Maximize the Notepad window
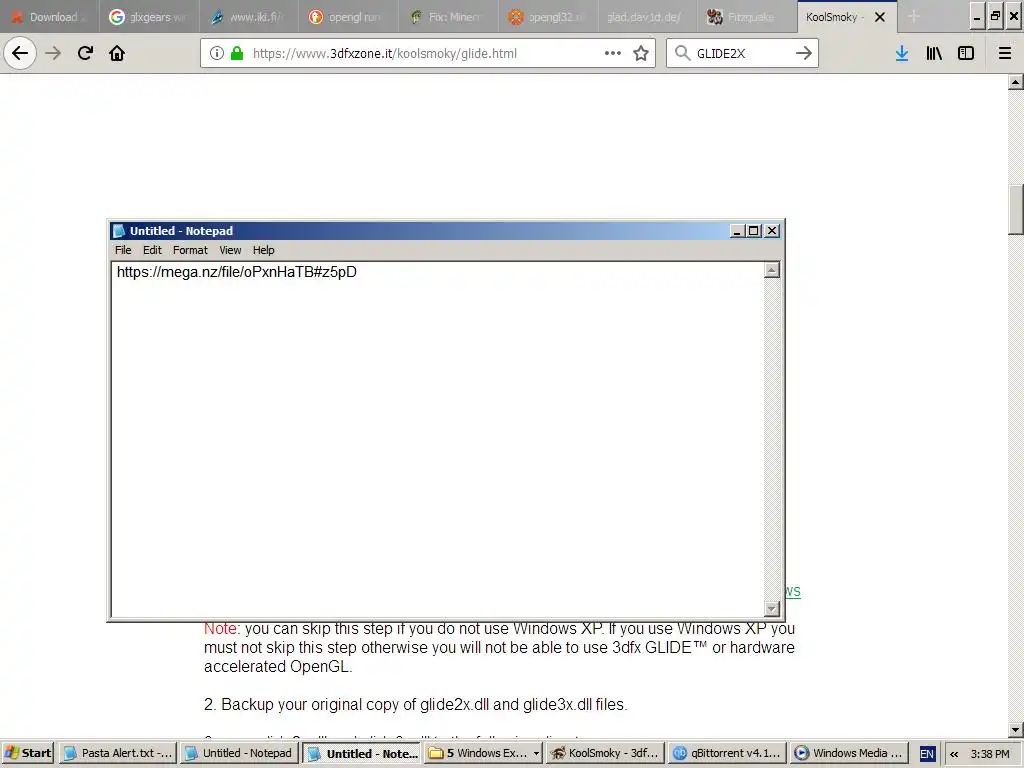1024x768 pixels. pos(754,231)
